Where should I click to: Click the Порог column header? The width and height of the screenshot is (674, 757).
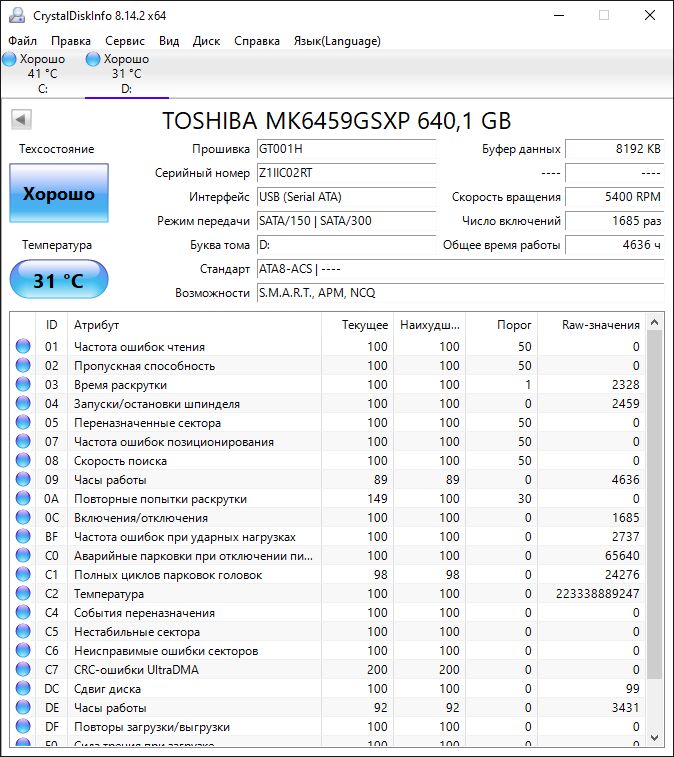(502, 325)
